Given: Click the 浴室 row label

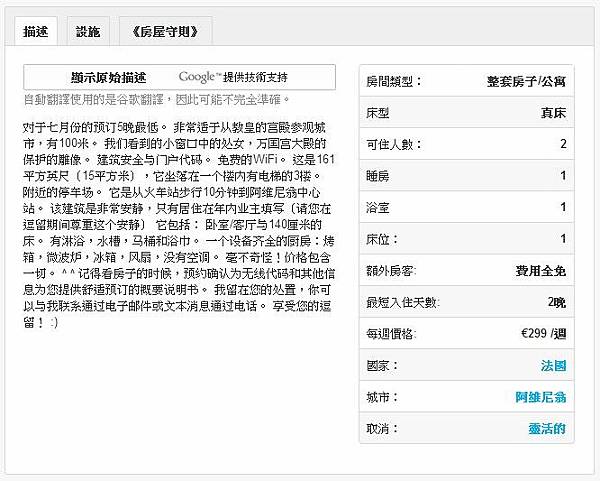Looking at the screenshot, I should [x=378, y=207].
